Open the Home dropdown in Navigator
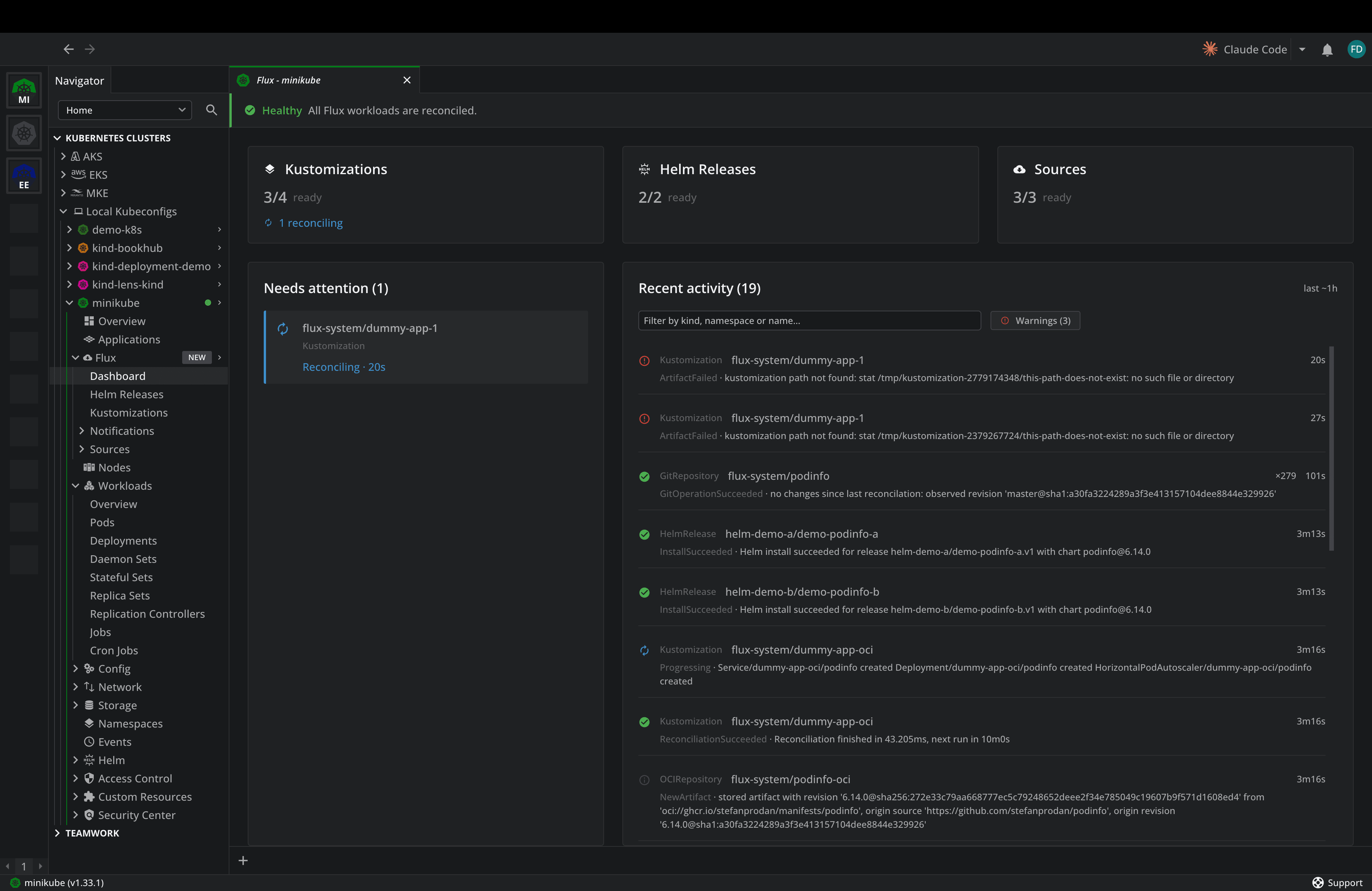The width and height of the screenshot is (1372, 891). pyautogui.click(x=125, y=110)
